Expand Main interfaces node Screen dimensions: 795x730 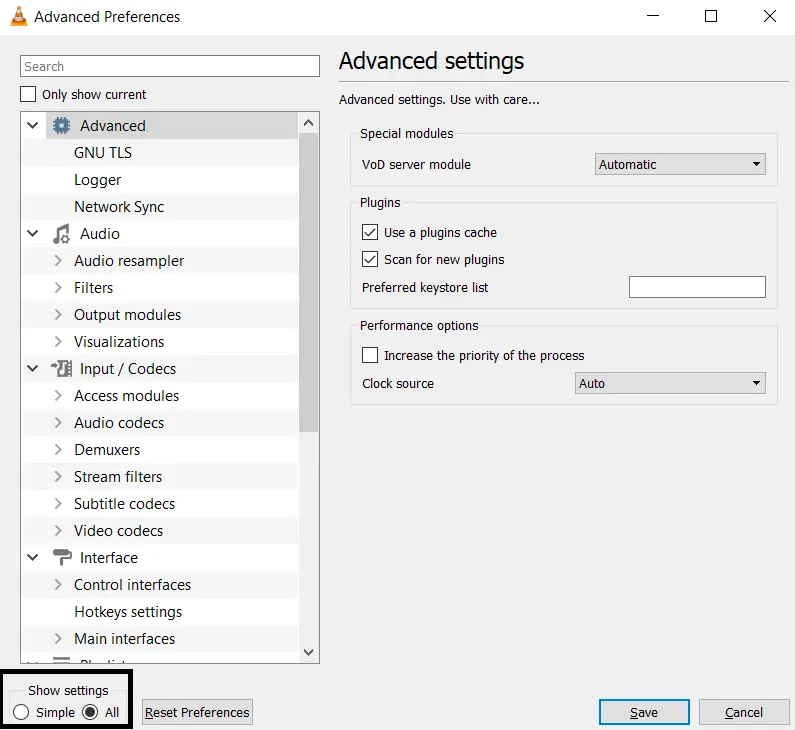58,638
